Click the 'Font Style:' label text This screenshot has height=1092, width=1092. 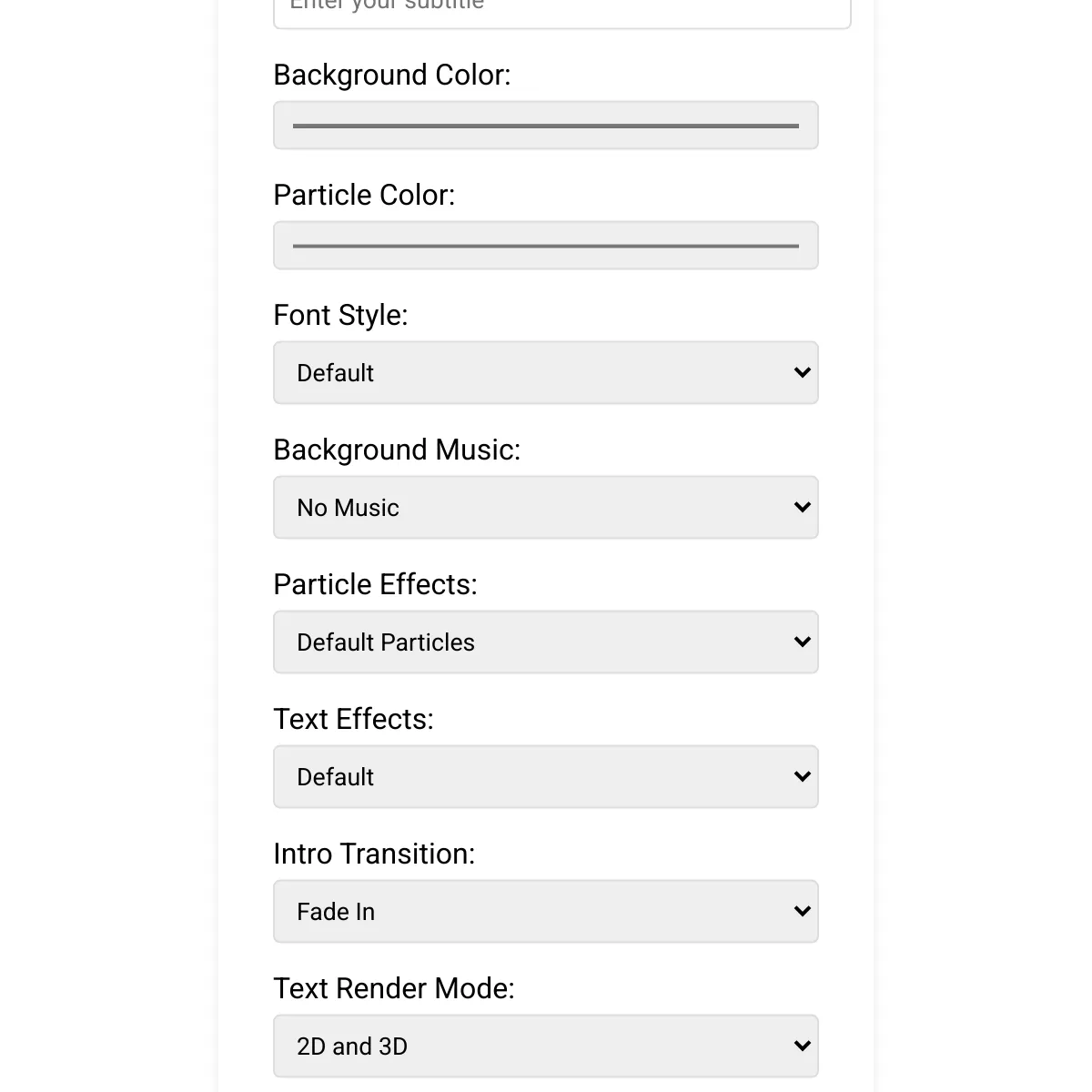[x=340, y=315]
